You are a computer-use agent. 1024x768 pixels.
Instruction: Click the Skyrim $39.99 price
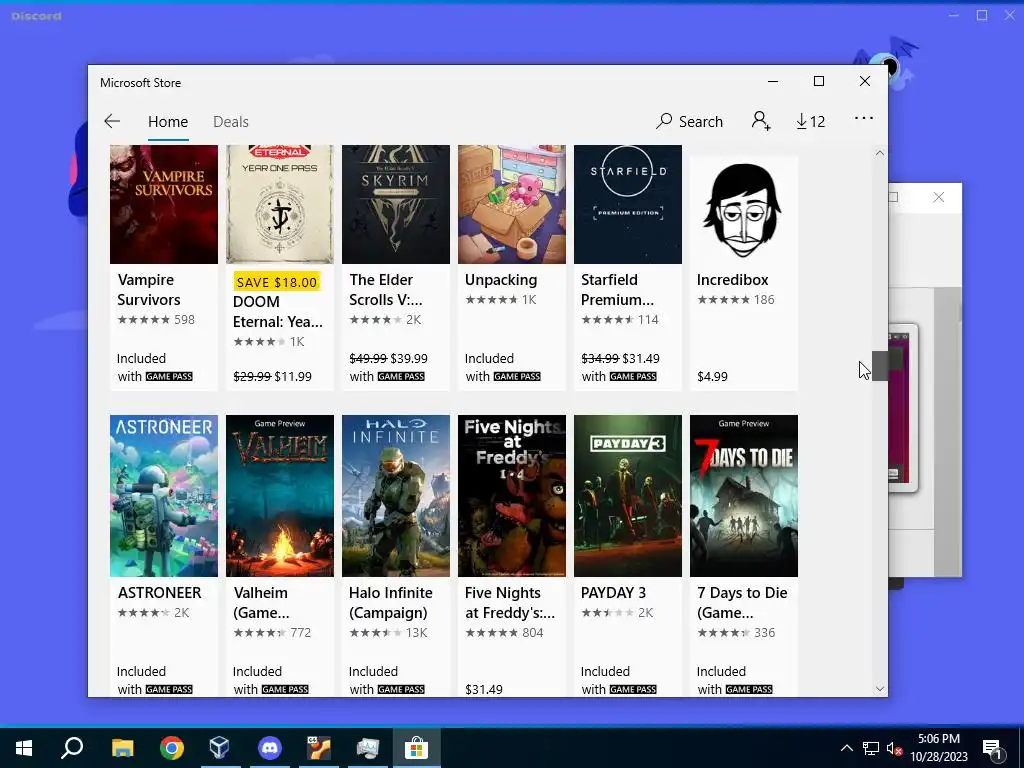tap(409, 358)
